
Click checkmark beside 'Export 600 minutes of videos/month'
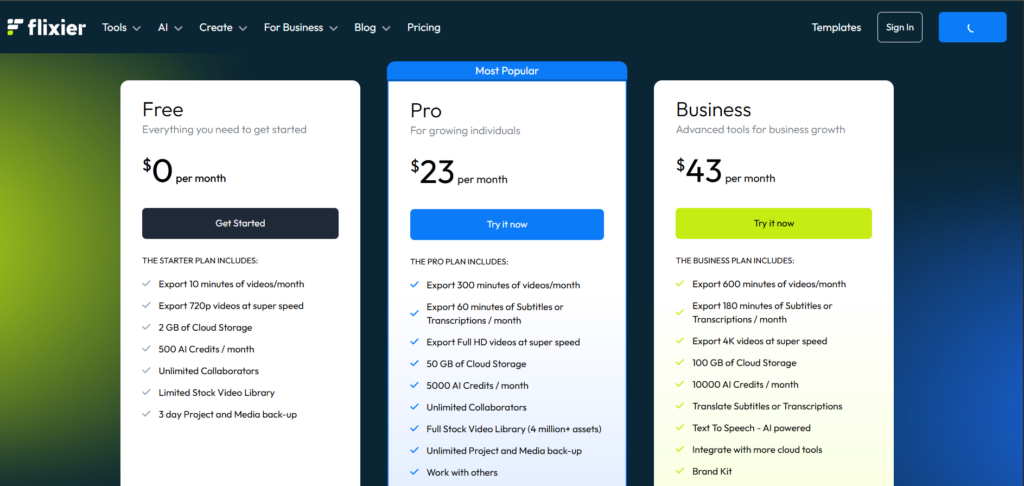tap(680, 284)
